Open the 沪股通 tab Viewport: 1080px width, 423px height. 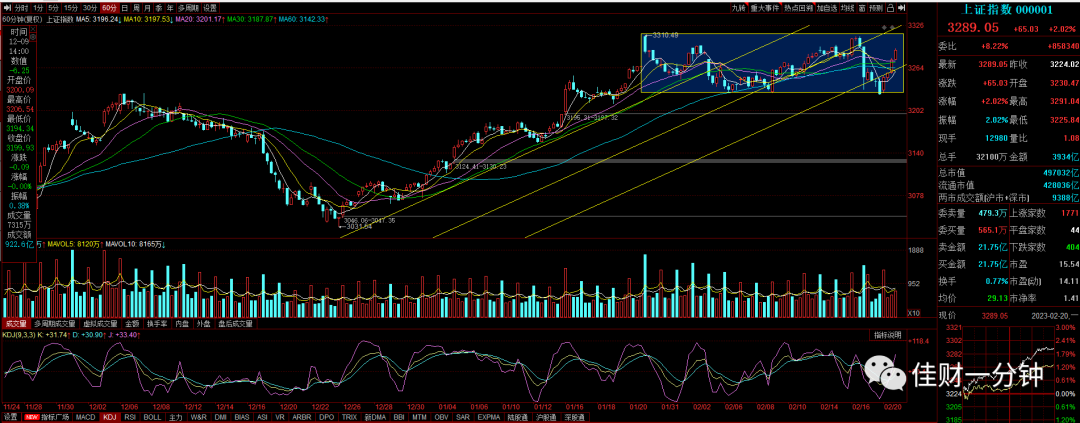point(544,417)
